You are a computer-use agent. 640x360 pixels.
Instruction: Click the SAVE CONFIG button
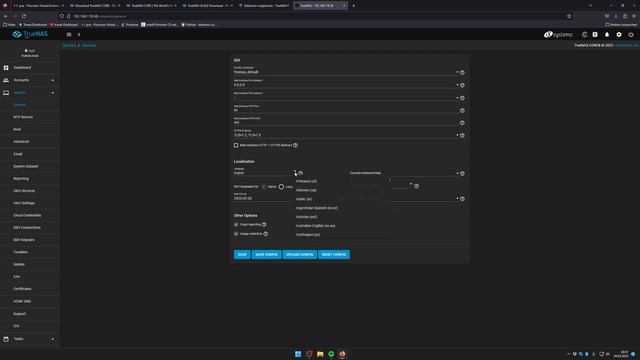pyautogui.click(x=266, y=255)
